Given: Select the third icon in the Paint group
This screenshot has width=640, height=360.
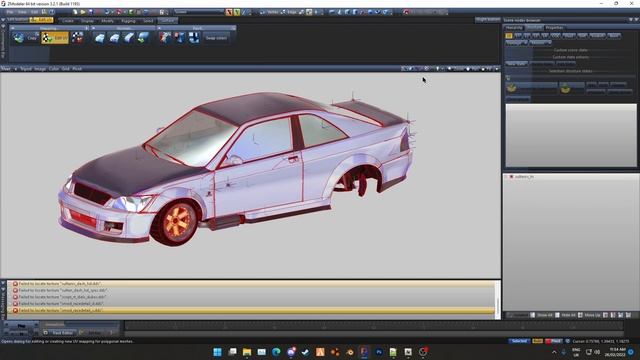Looking at the screenshot, I should (x=194, y=38).
